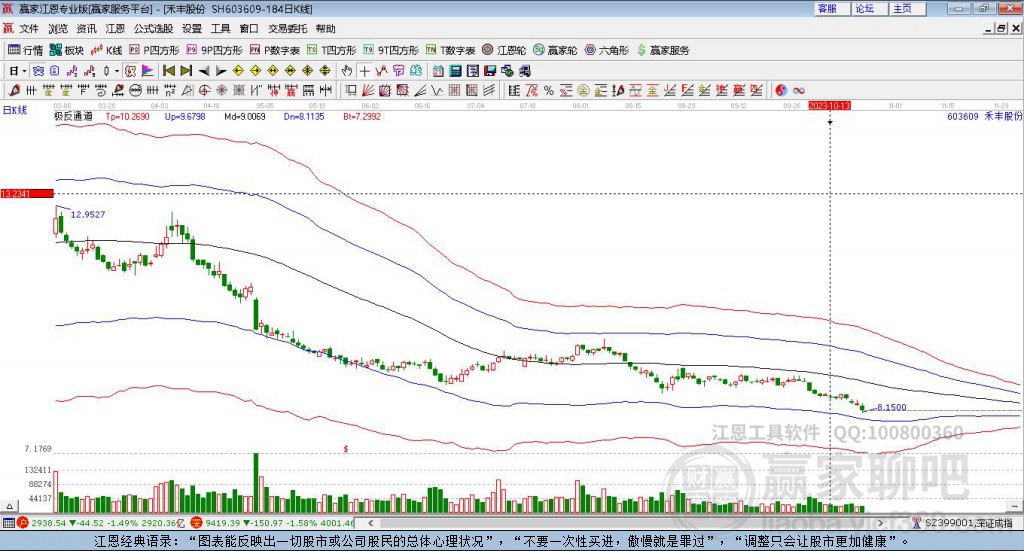Click the Tp=10.2690 indicator value
Screen dimensions: 1024x551
[x=127, y=116]
